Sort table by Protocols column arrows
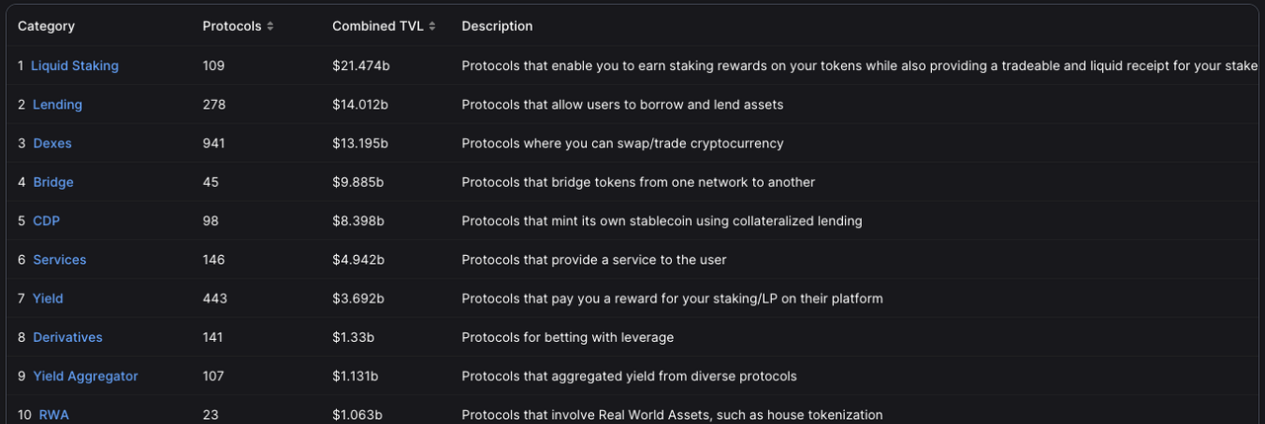 point(270,26)
